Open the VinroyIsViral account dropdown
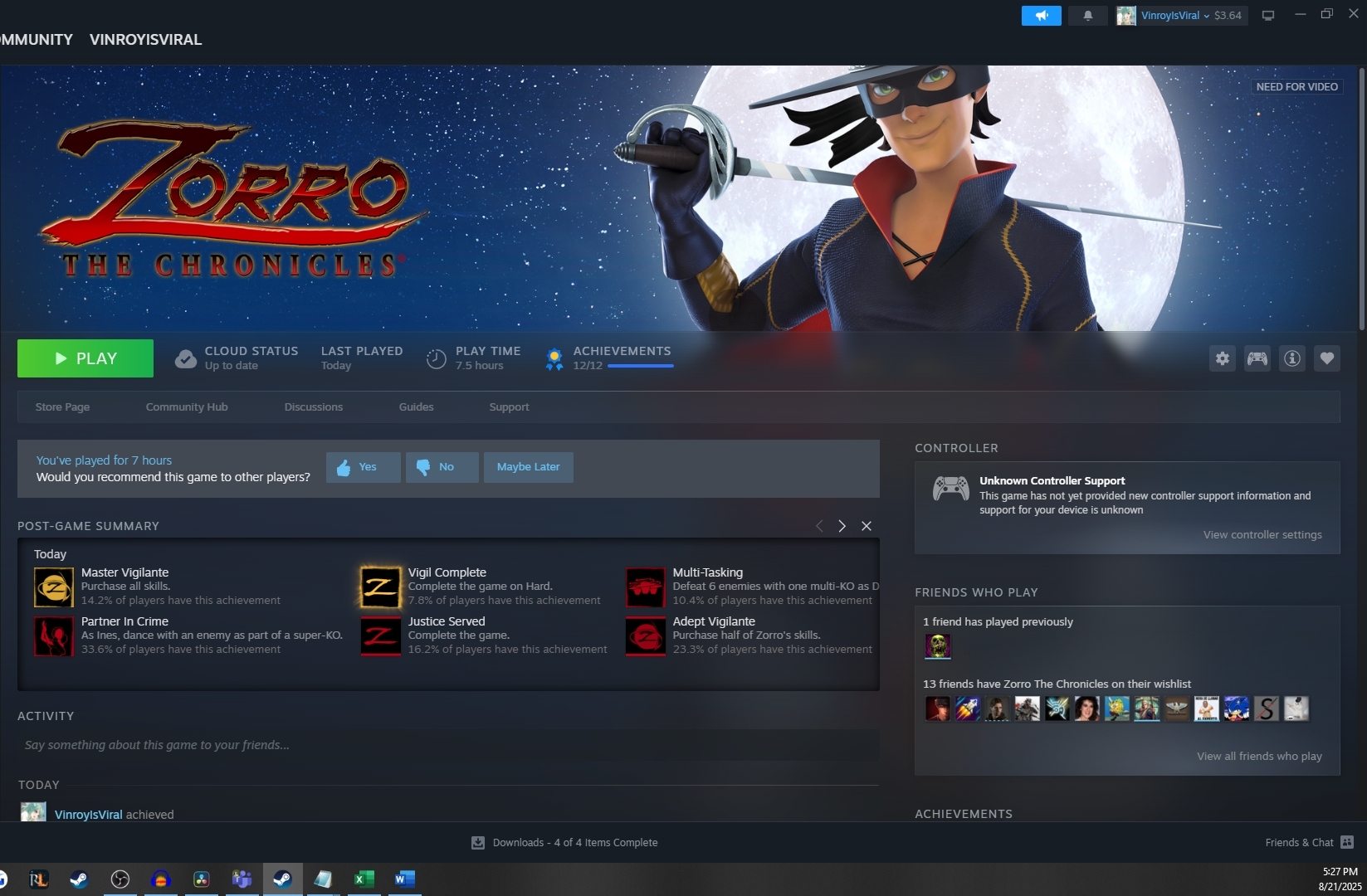 coord(1181,15)
